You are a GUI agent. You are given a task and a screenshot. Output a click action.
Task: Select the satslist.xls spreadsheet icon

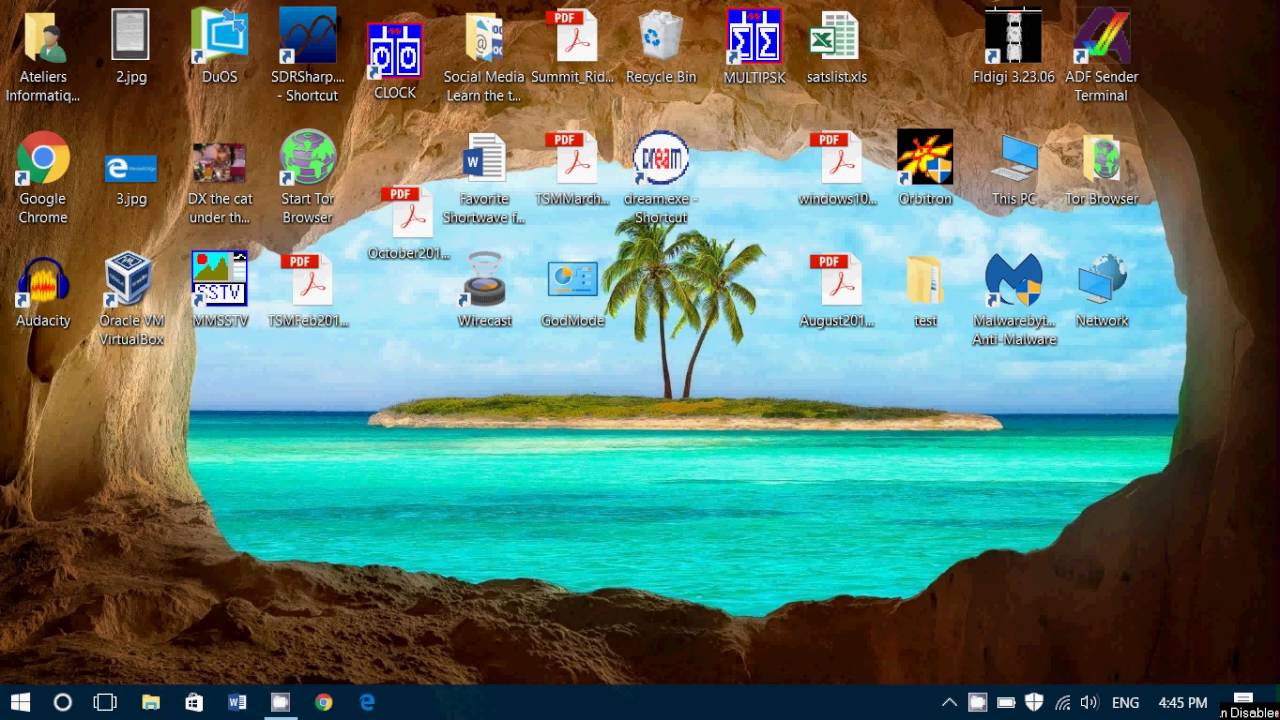836,38
